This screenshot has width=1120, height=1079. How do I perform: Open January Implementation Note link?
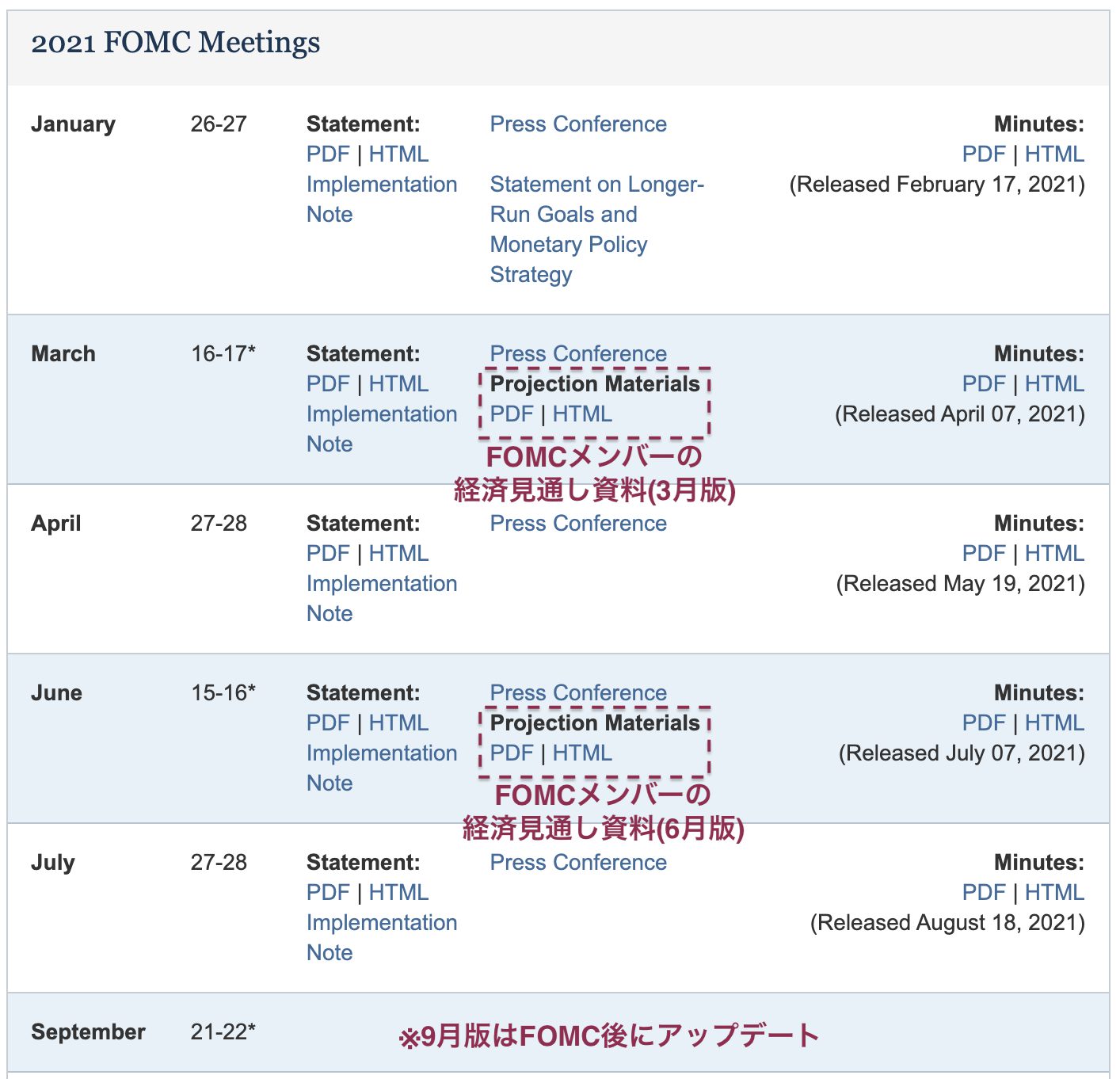coord(382,200)
